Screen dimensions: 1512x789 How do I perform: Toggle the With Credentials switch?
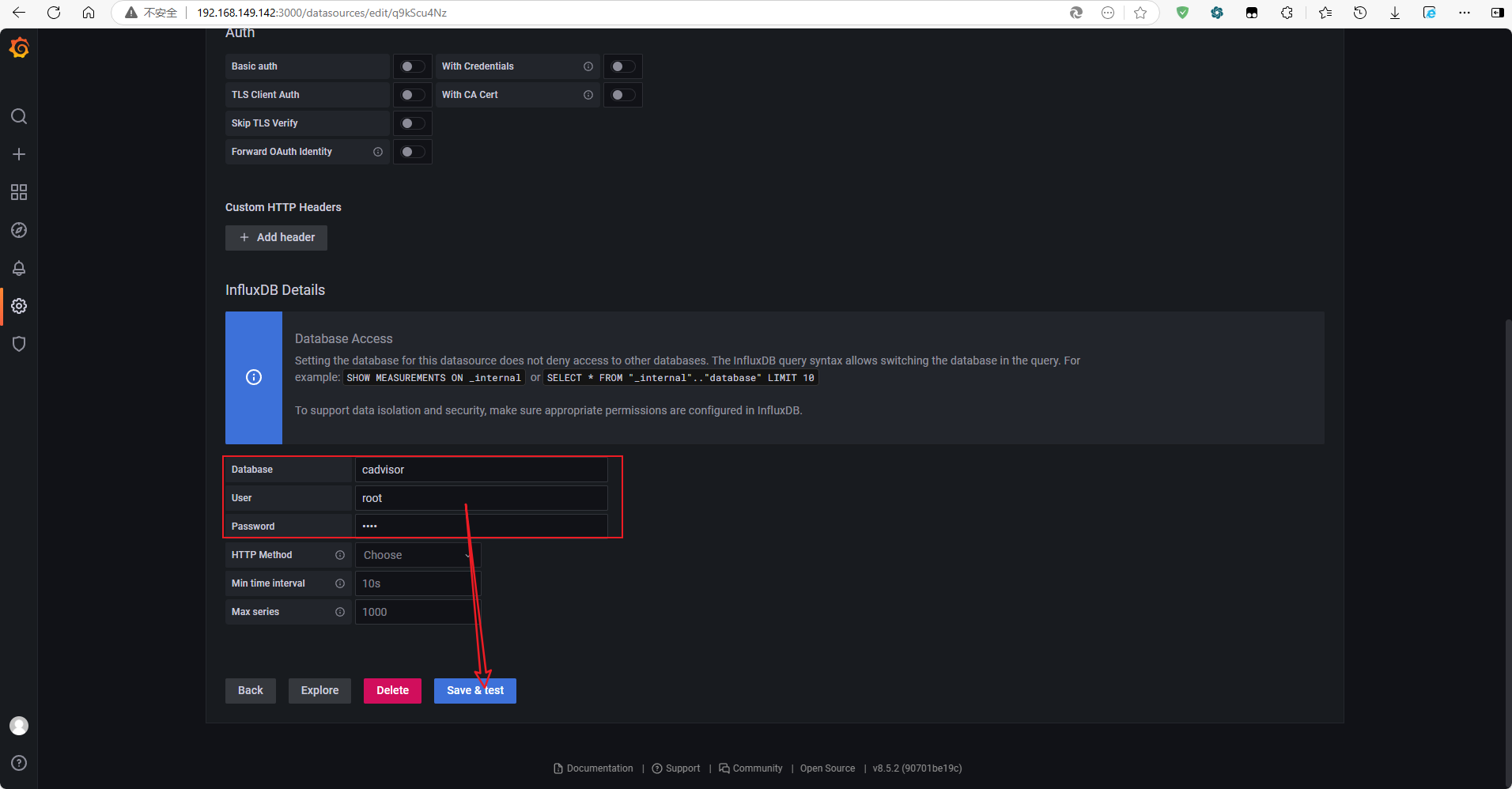pos(623,66)
